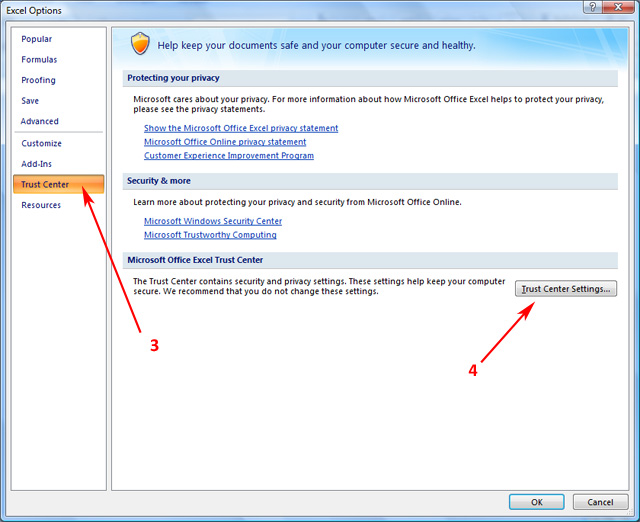Click the Customer Experience Improvement Program link
This screenshot has height=522, width=640.
coord(229,156)
